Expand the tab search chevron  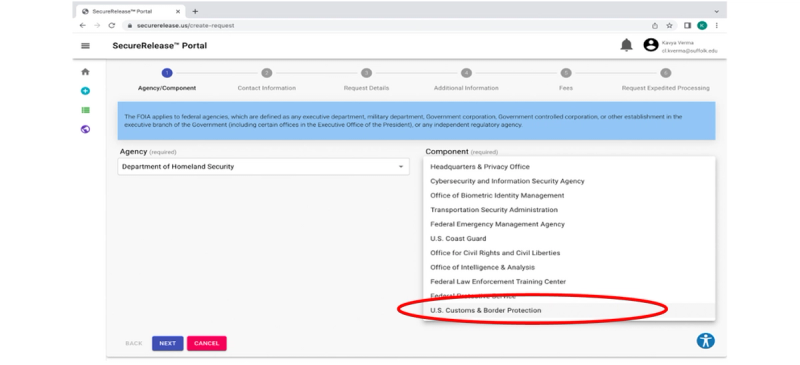point(716,11)
